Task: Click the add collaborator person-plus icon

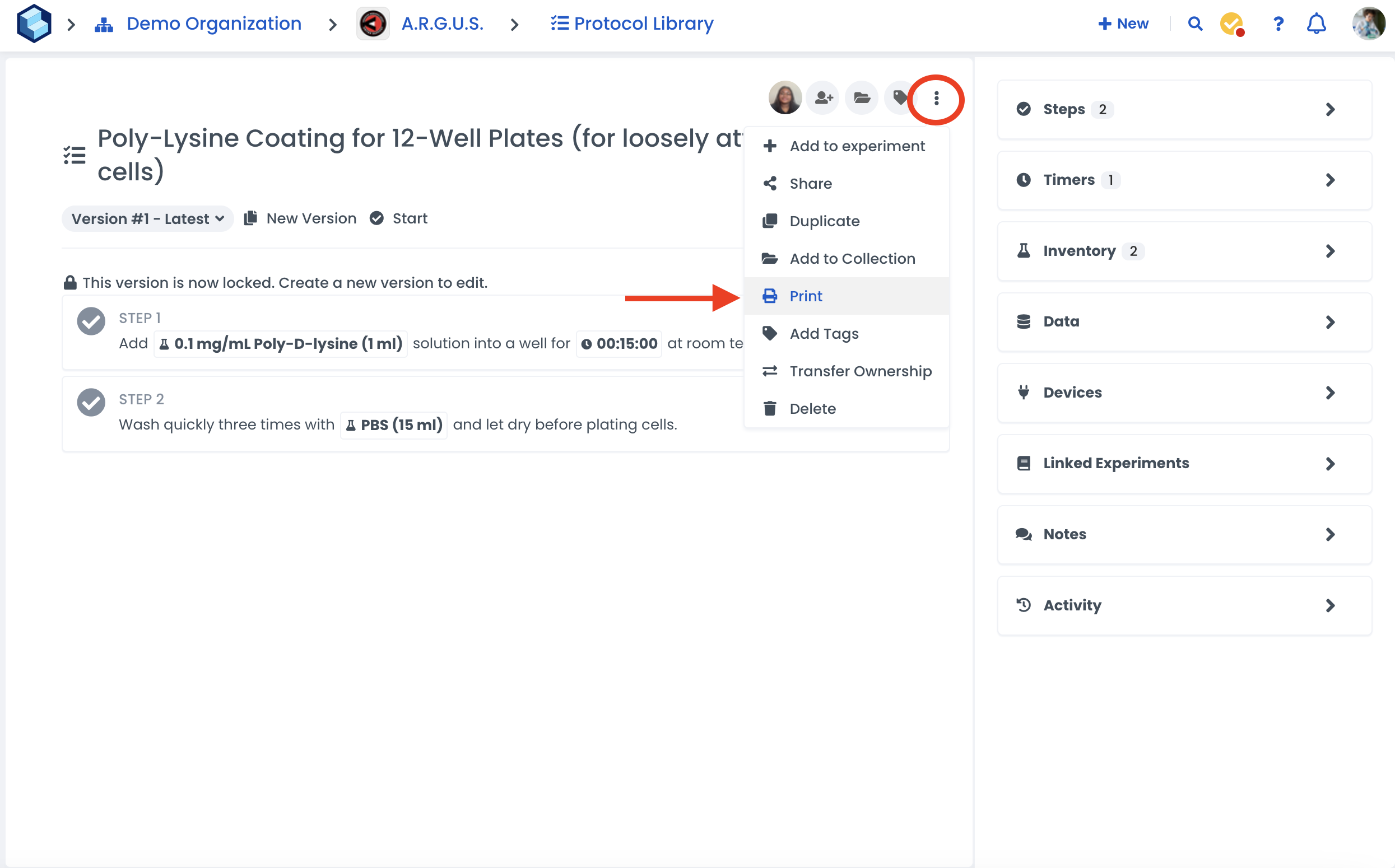Action: tap(823, 98)
